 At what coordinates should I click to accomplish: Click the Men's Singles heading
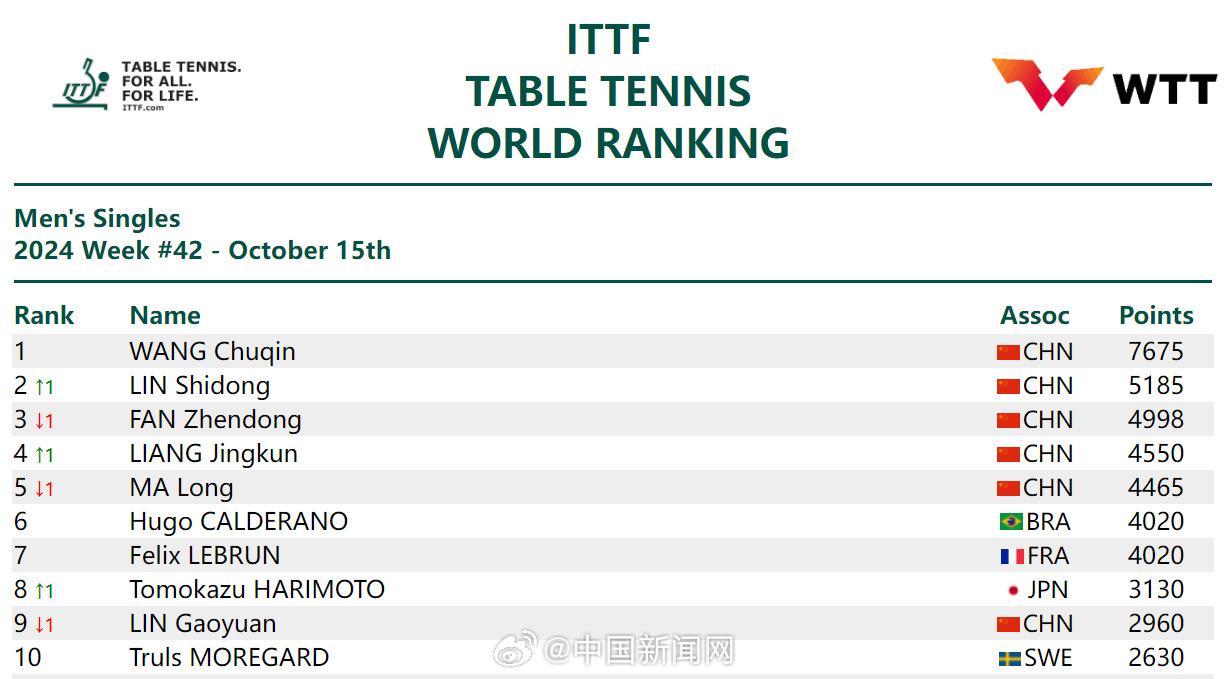97,218
